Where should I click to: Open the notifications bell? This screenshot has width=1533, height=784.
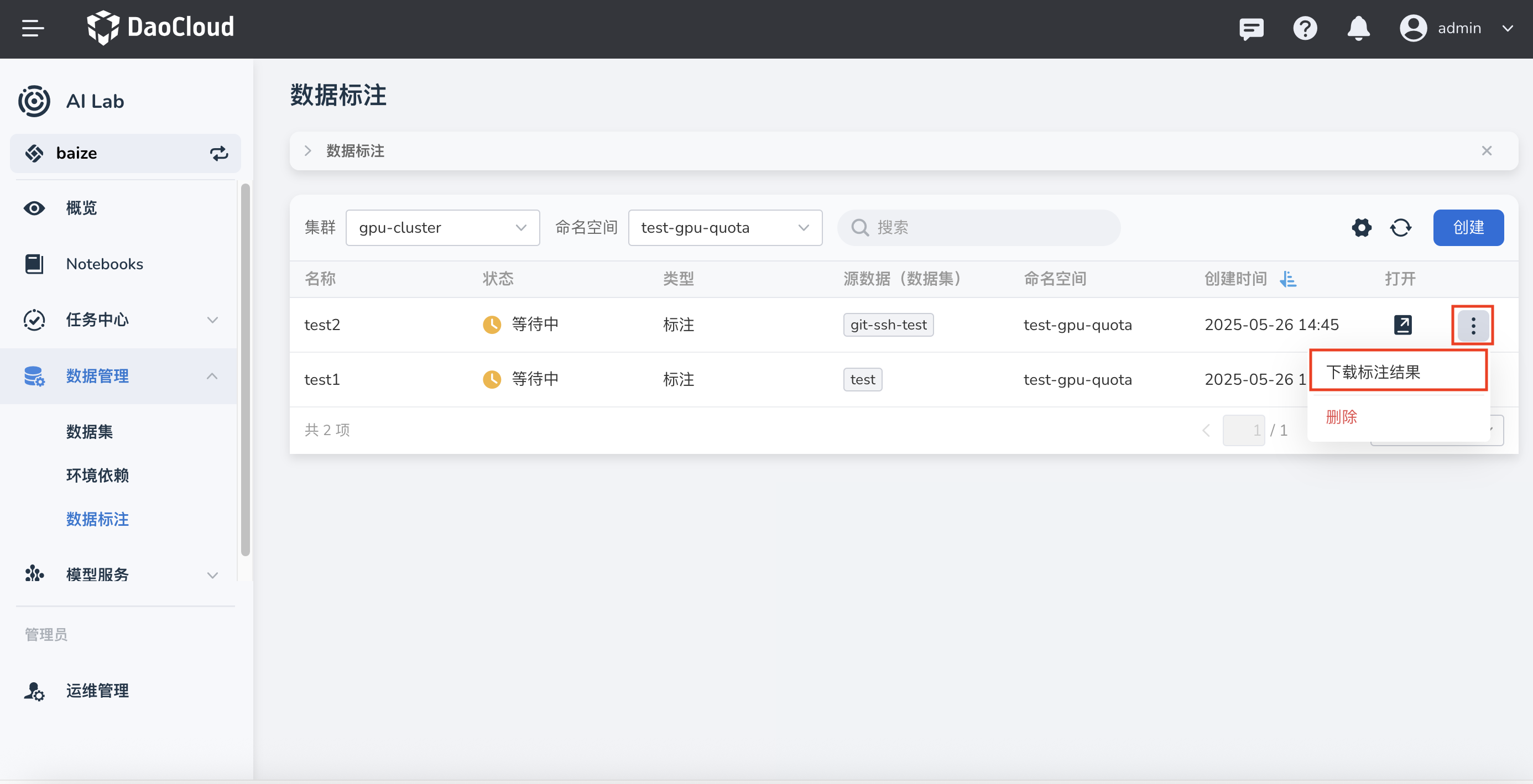[x=1358, y=28]
